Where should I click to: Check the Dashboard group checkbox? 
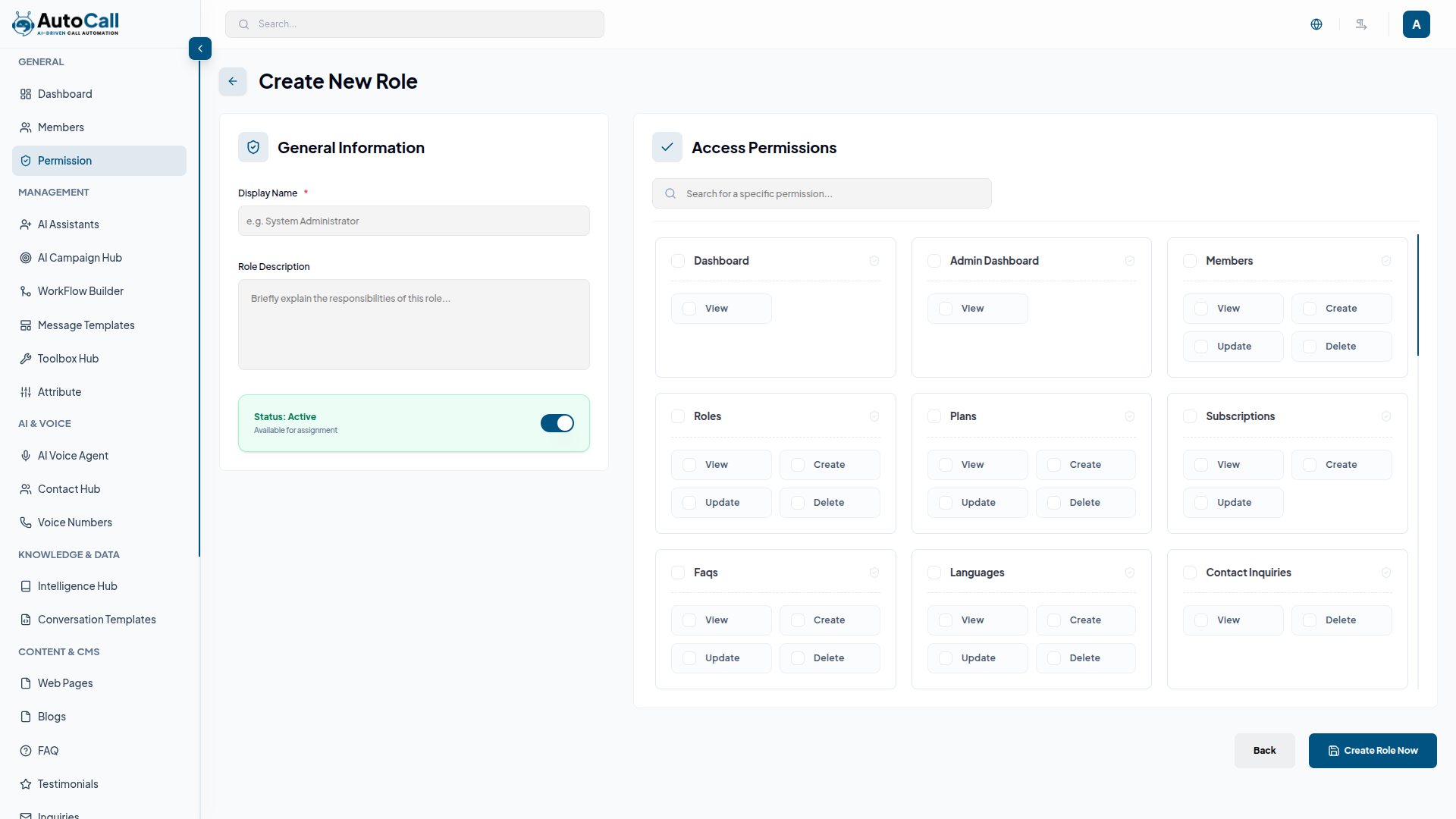(x=678, y=261)
